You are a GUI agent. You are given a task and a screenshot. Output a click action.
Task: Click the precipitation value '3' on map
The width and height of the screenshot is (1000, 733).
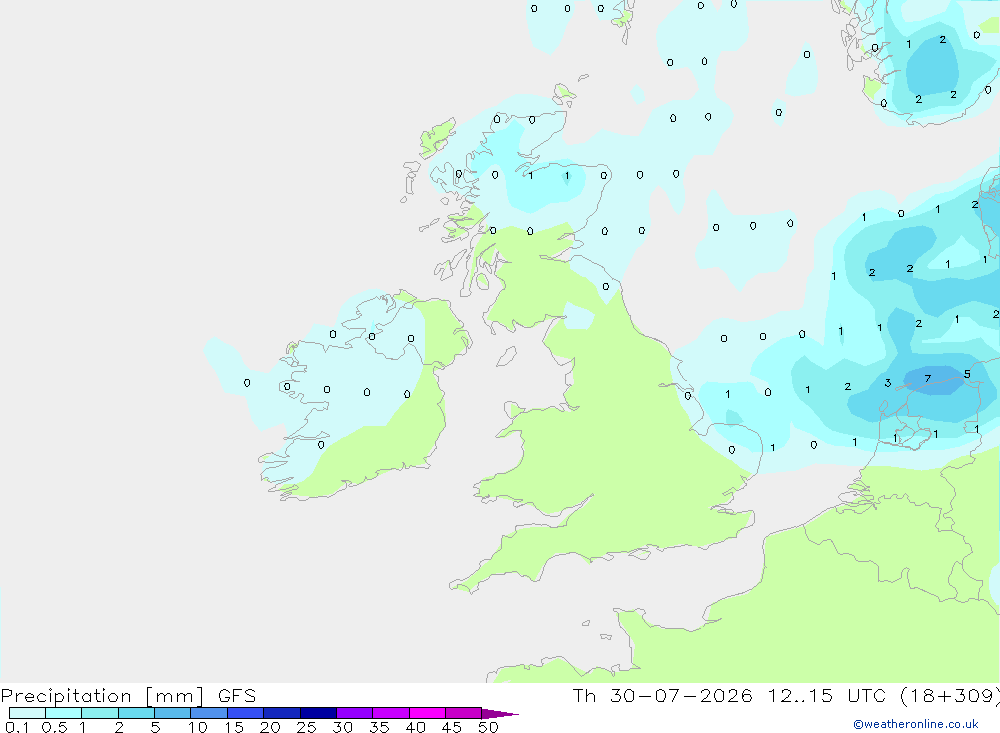pos(887,383)
